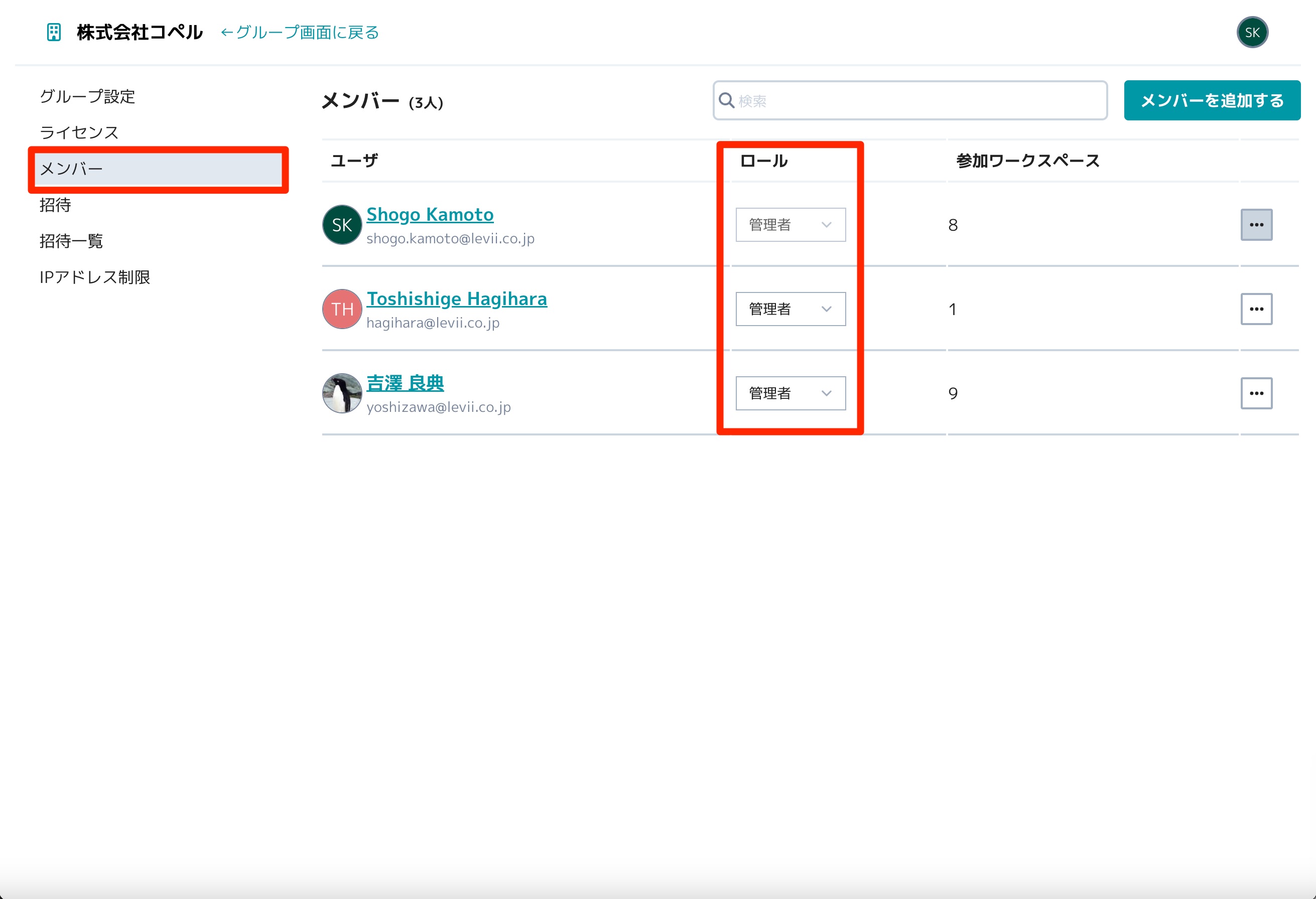Click the ロール column header
The image size is (1316, 899).
tap(764, 161)
